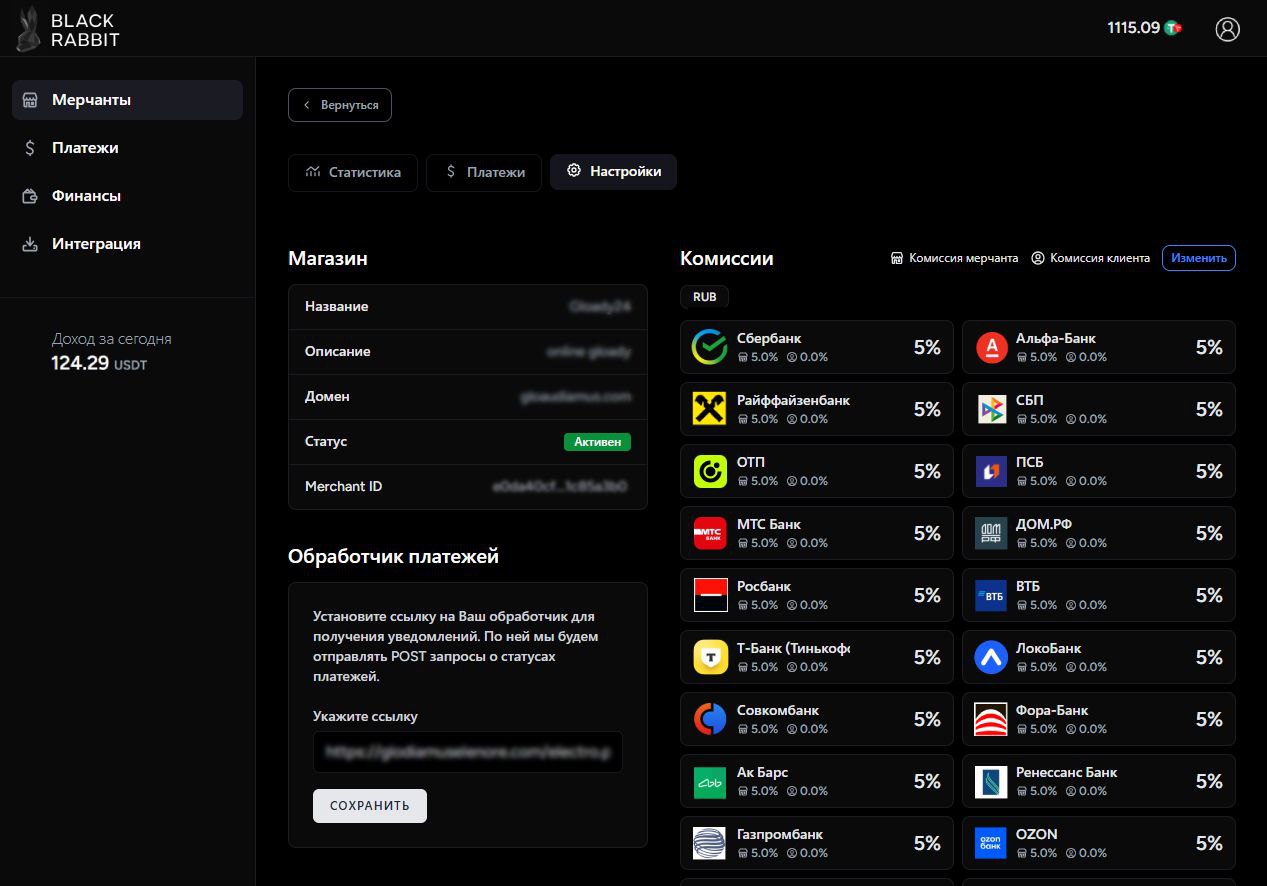
Task: Click the Изменить commissions button
Action: 1199,258
